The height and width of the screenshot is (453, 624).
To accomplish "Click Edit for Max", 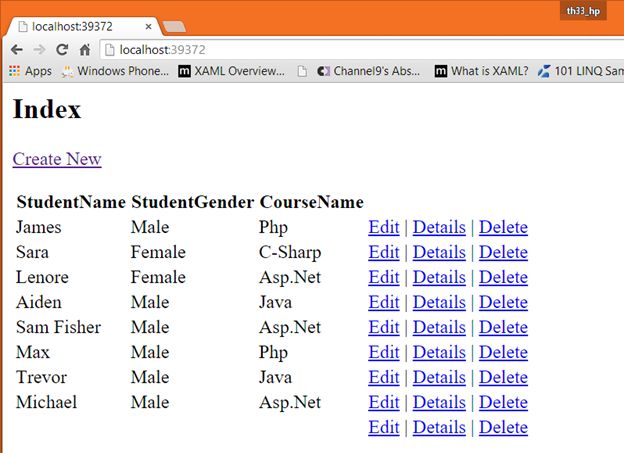I will point(384,353).
